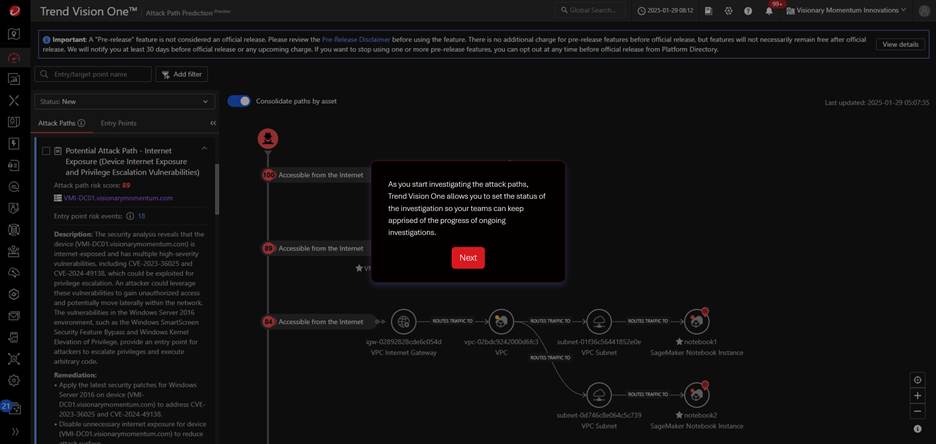The height and width of the screenshot is (444, 936).
Task: Collapse the Potential Attack Path card chevron
Action: pos(204,148)
